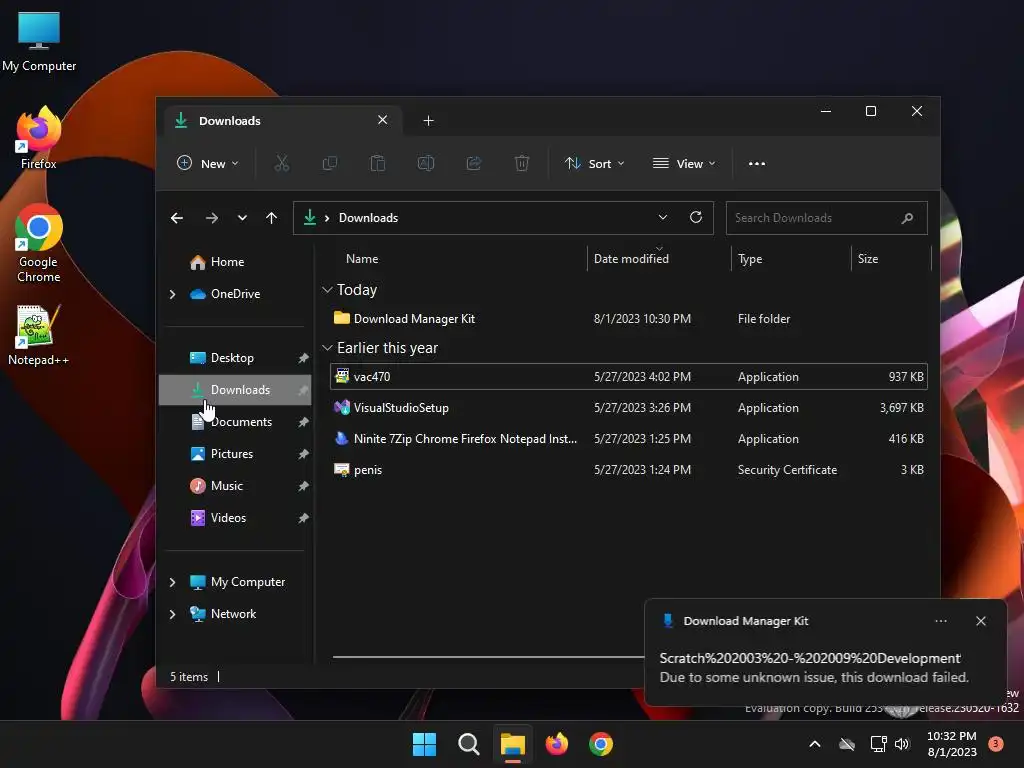Click the Rename icon in toolbar
The image size is (1024, 768).
click(426, 163)
